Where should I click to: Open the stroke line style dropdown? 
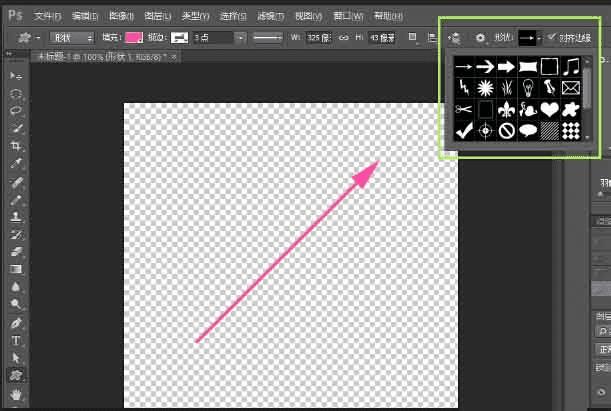[x=268, y=38]
